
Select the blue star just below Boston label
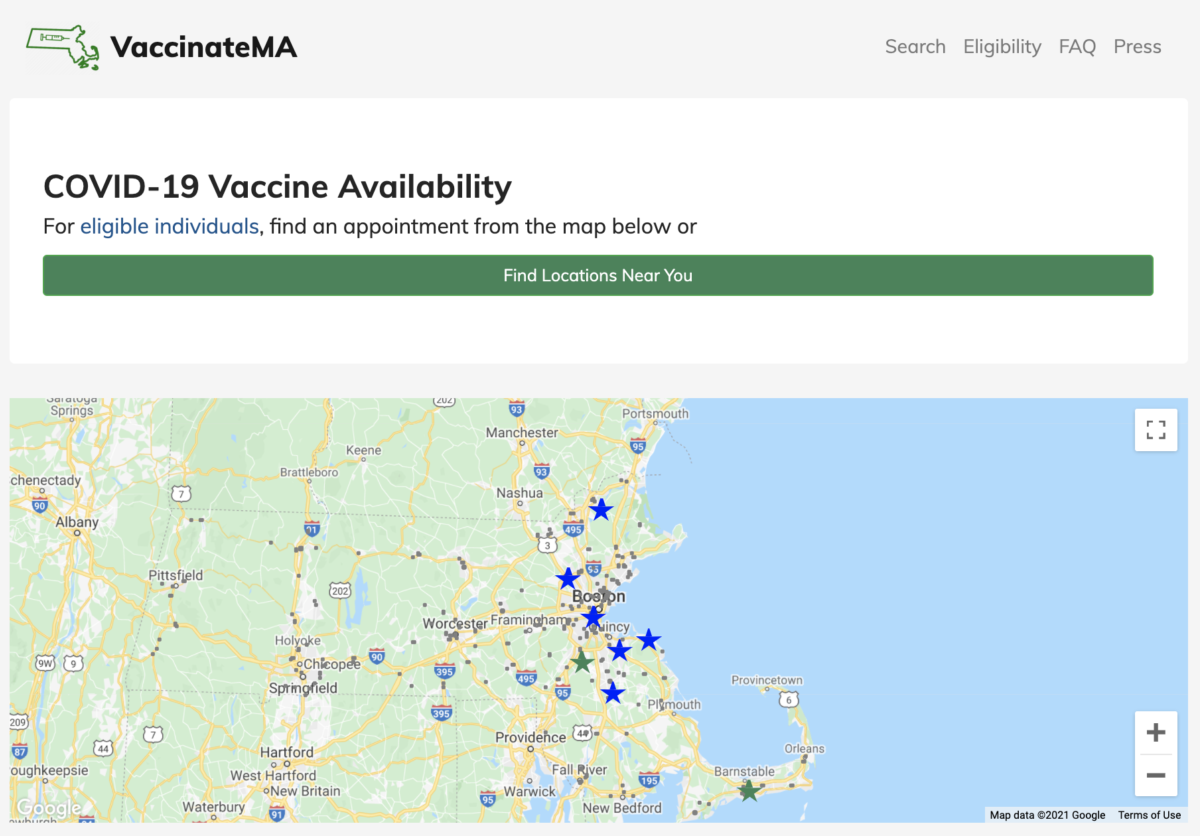pos(594,617)
